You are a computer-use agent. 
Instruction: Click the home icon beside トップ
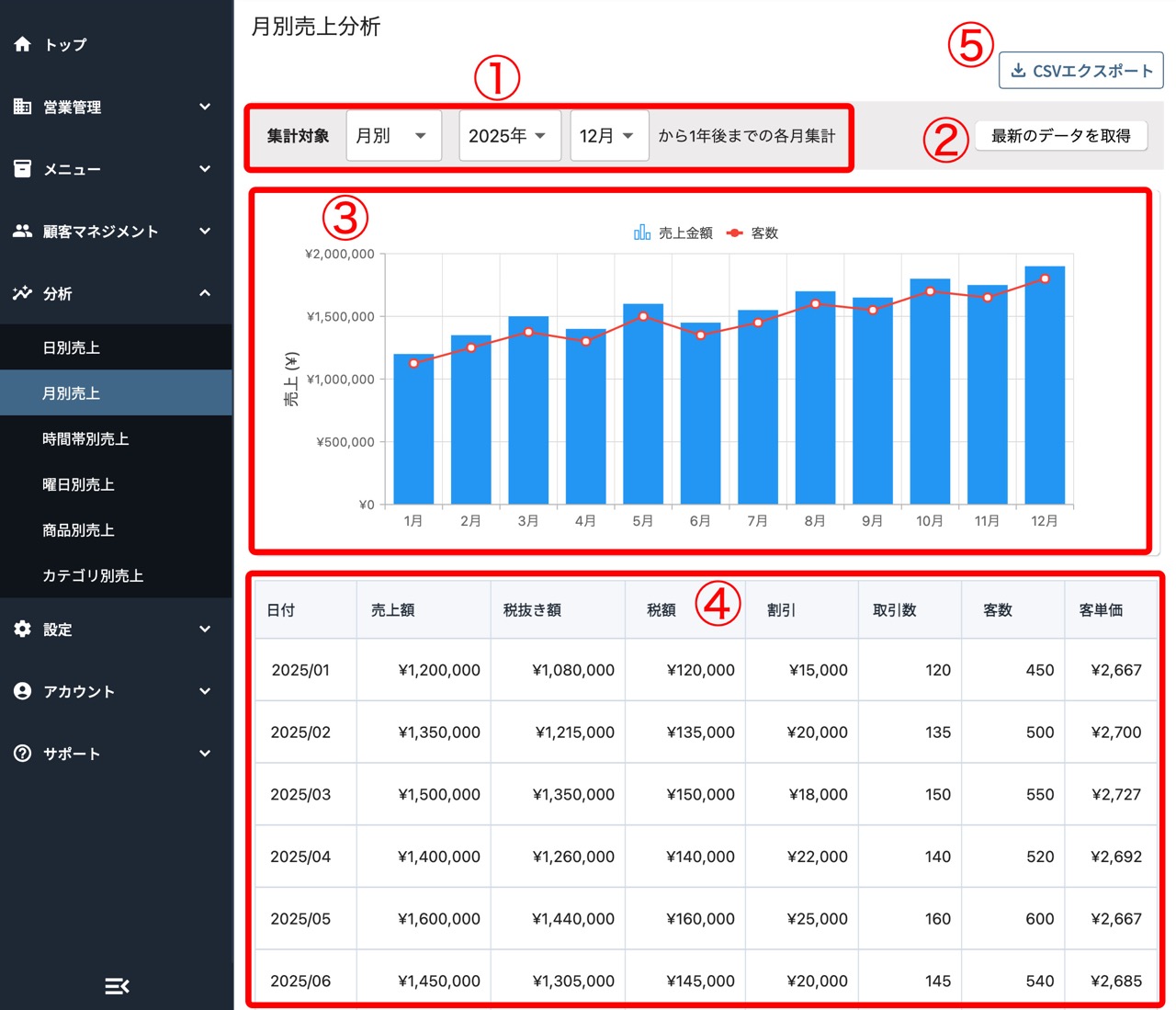coord(23,44)
